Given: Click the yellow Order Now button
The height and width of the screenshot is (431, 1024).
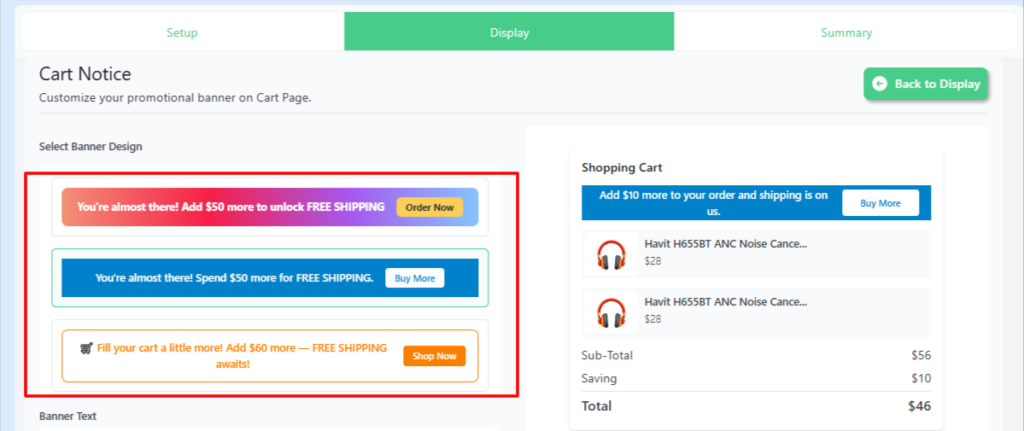Looking at the screenshot, I should [429, 207].
